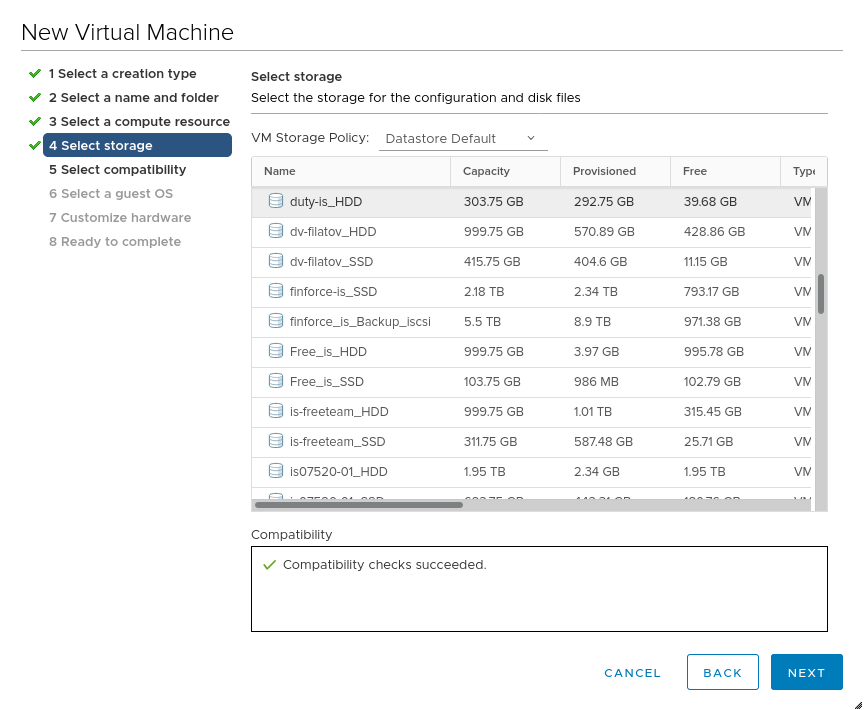Go to step 2 Select a name and folder
Image resolution: width=864 pixels, height=710 pixels.
133,98
